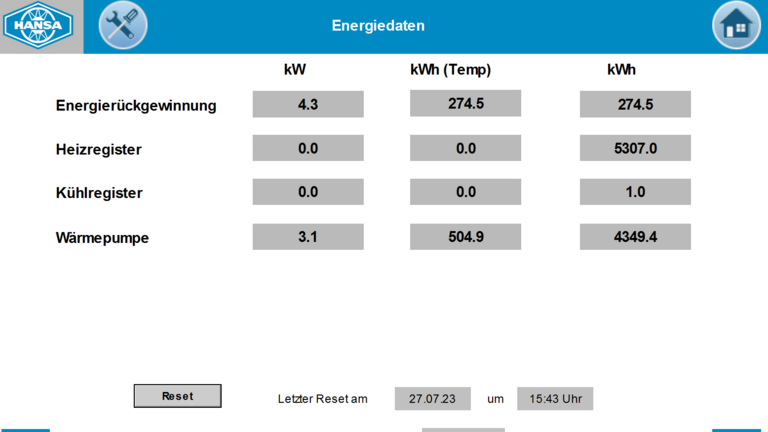
Task: Click the rightmost kWh column header
Action: point(622,70)
